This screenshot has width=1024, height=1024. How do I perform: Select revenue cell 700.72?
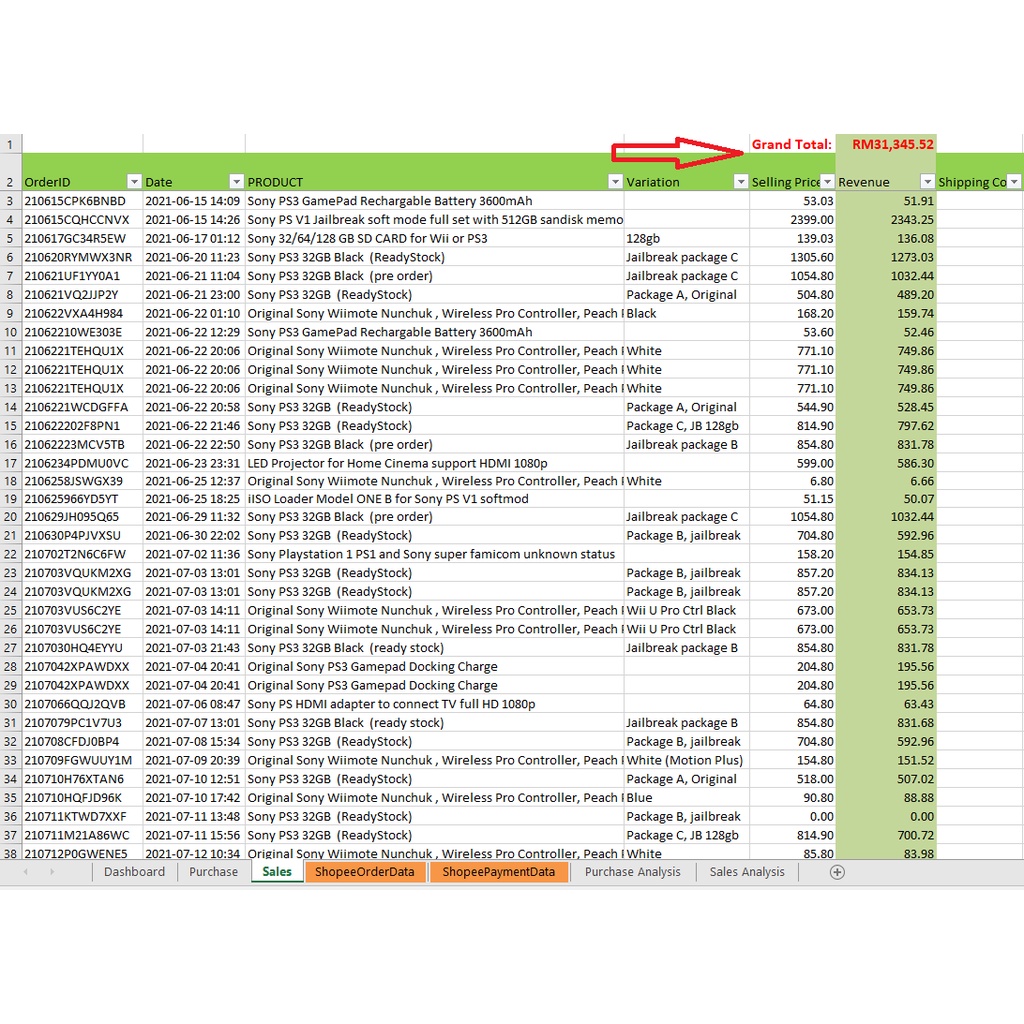(x=886, y=835)
